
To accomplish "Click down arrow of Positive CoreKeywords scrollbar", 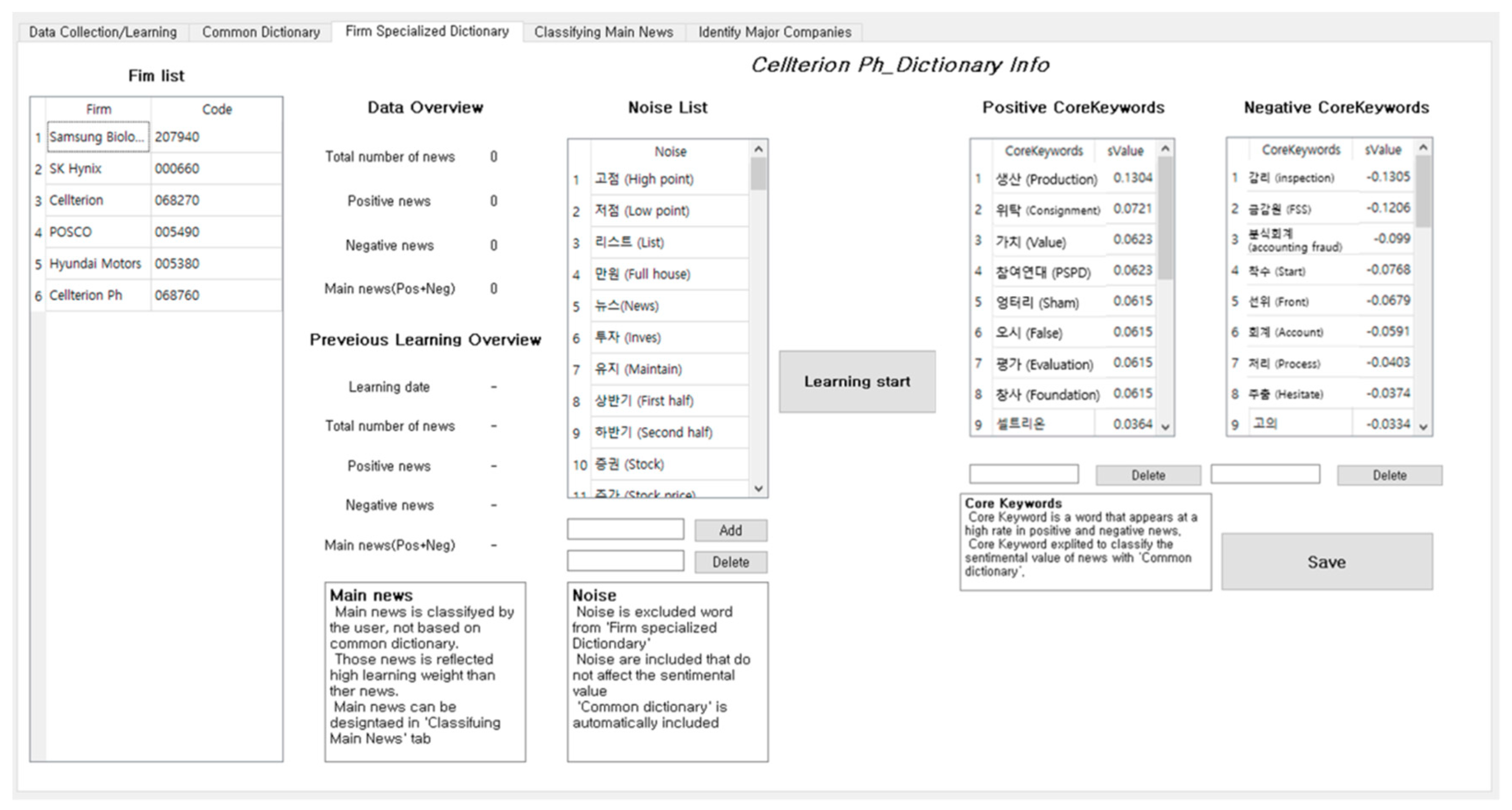I will [1165, 427].
